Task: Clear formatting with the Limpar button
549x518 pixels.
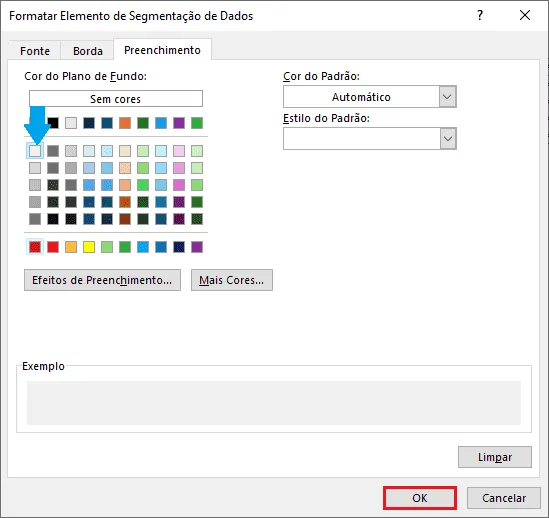Action: pos(495,457)
